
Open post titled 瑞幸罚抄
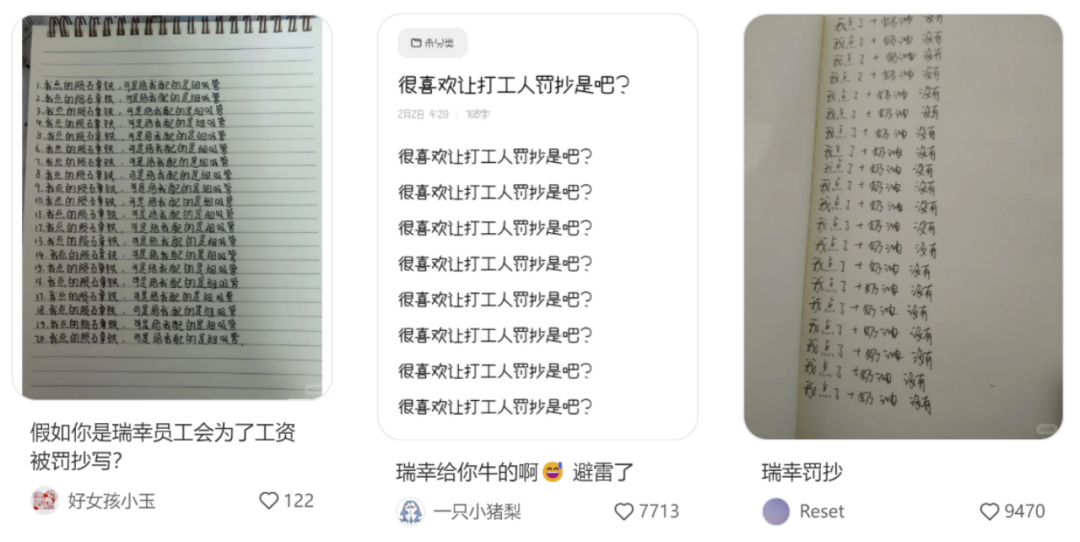[x=802, y=472]
